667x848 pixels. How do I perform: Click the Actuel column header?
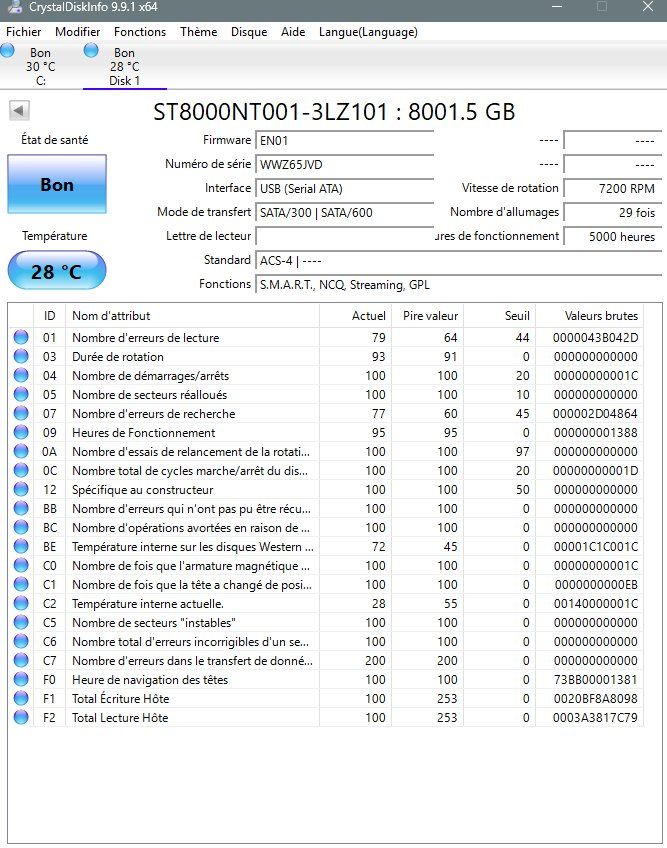pyautogui.click(x=355, y=316)
